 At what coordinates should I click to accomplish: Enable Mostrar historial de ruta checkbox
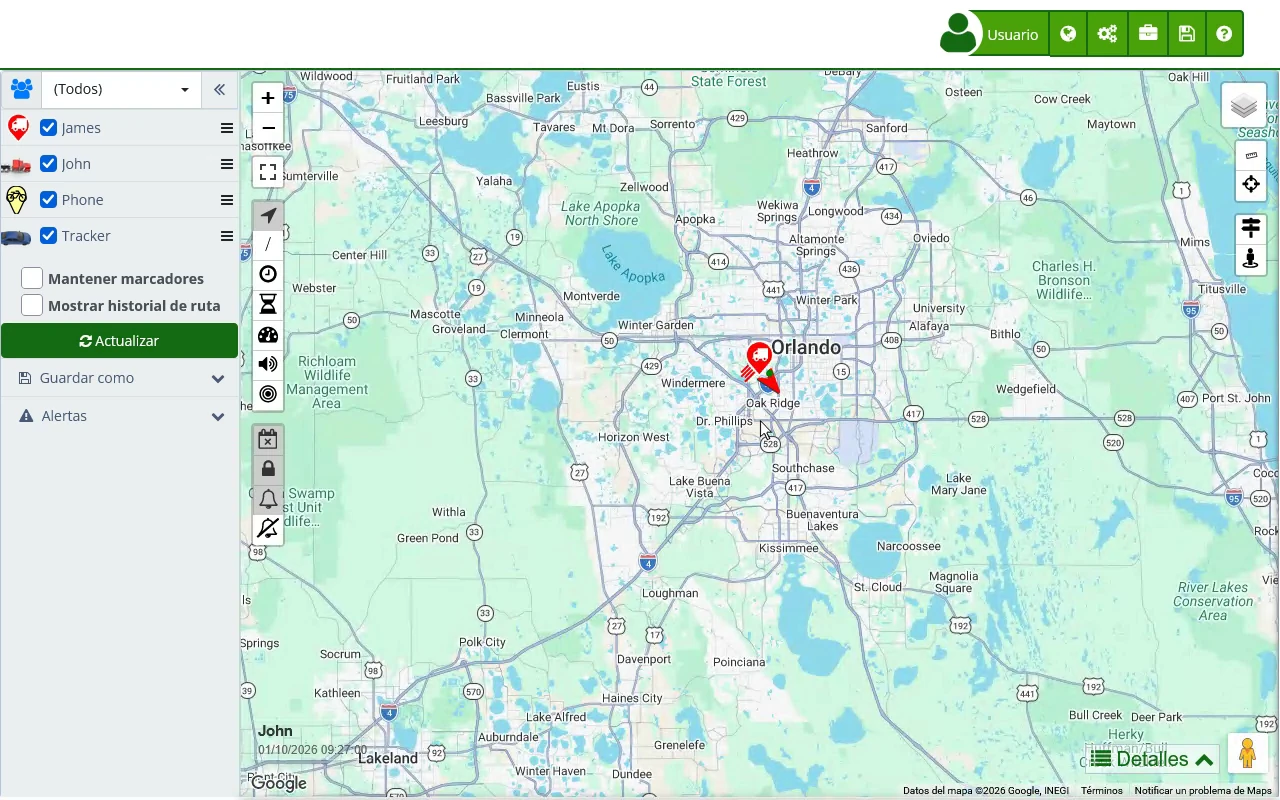32,305
